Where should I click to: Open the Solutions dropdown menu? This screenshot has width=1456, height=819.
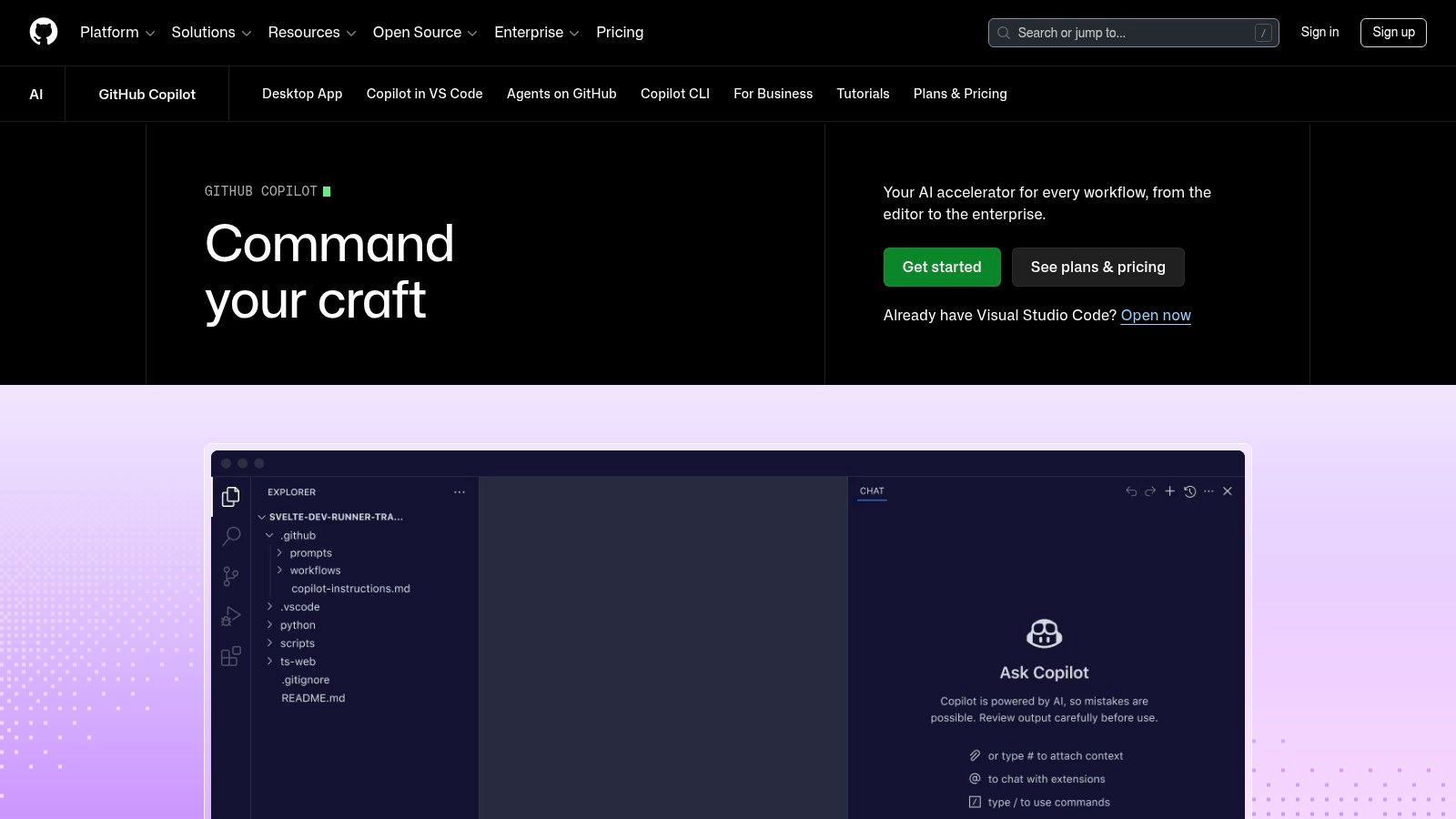[211, 32]
